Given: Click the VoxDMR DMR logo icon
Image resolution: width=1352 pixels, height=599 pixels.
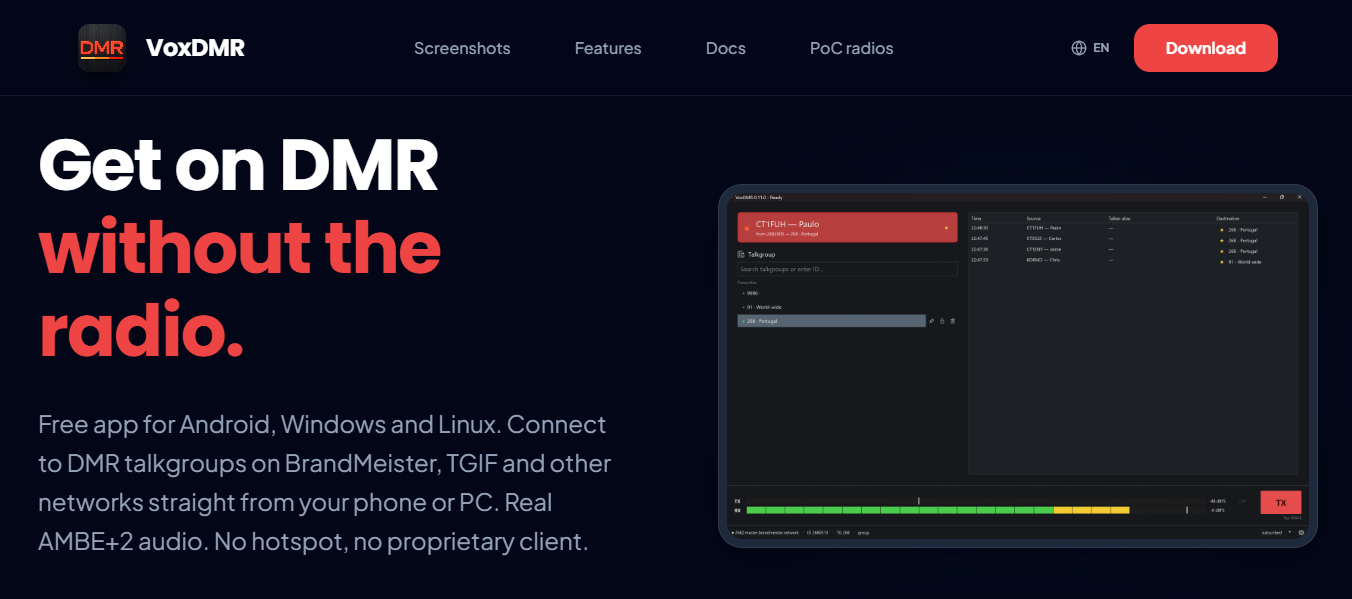Looking at the screenshot, I should [x=102, y=48].
